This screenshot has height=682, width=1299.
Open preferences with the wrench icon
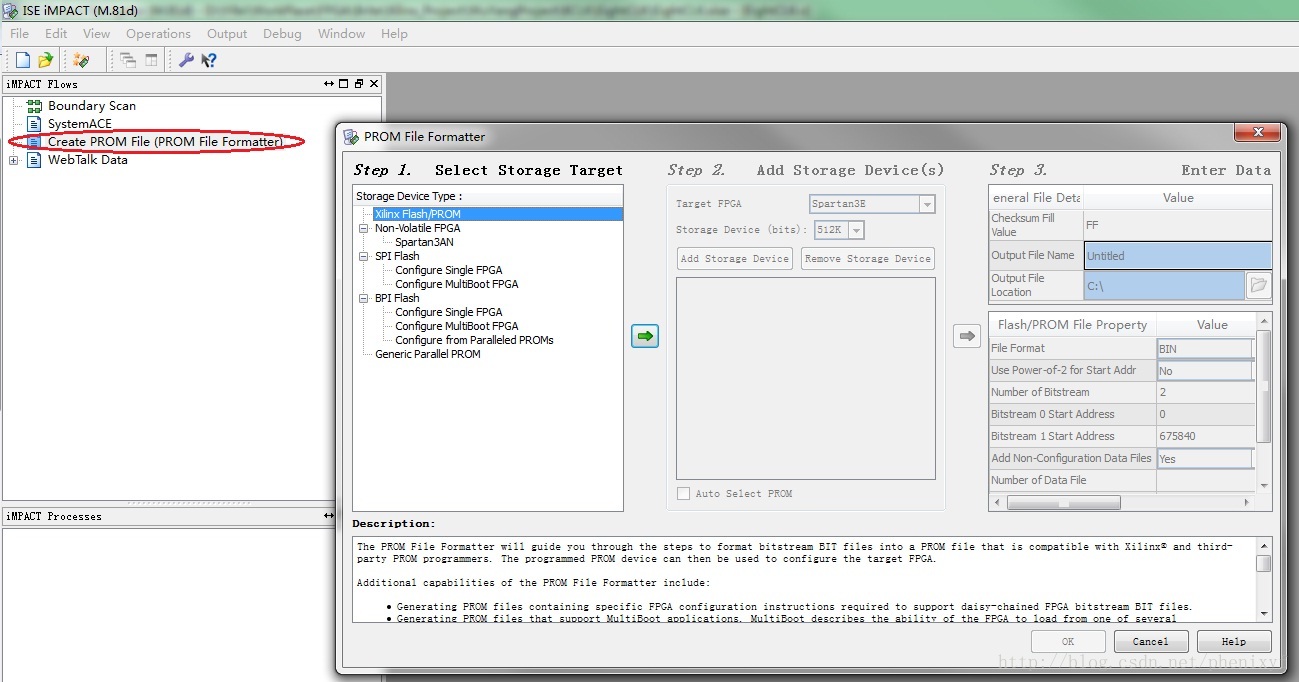click(186, 60)
